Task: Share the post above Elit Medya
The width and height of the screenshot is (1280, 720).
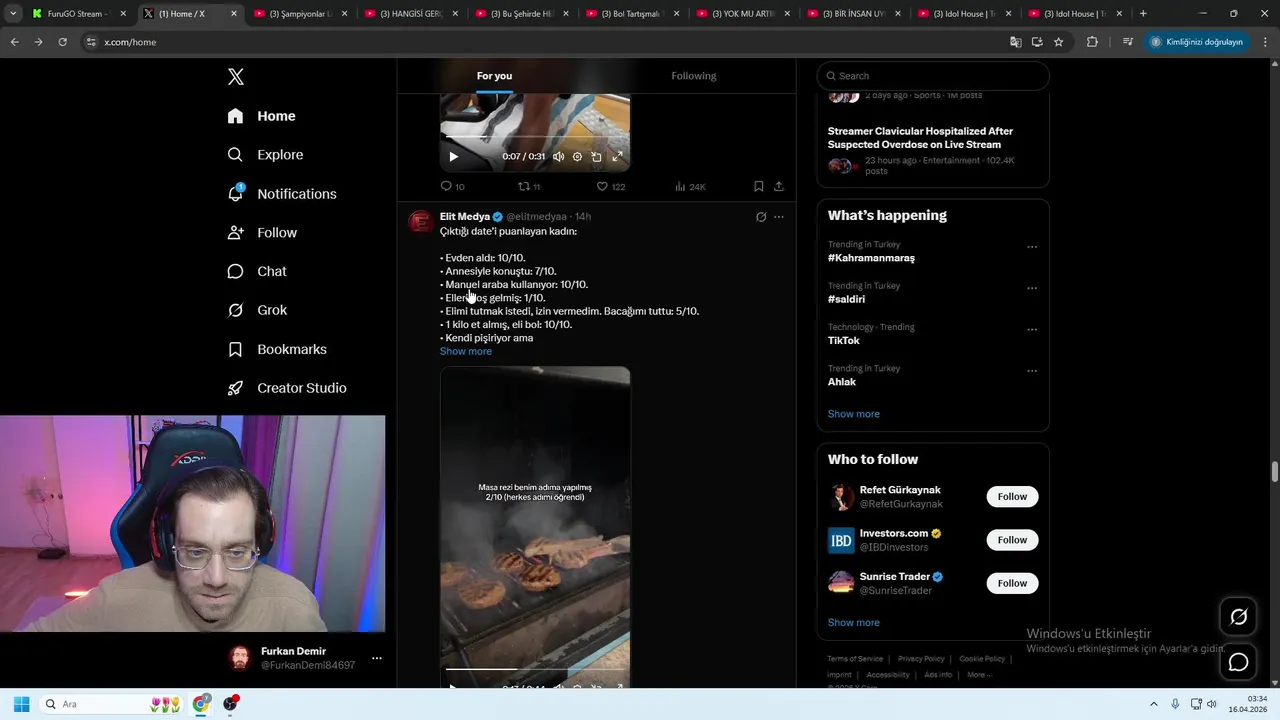Action: click(x=779, y=187)
